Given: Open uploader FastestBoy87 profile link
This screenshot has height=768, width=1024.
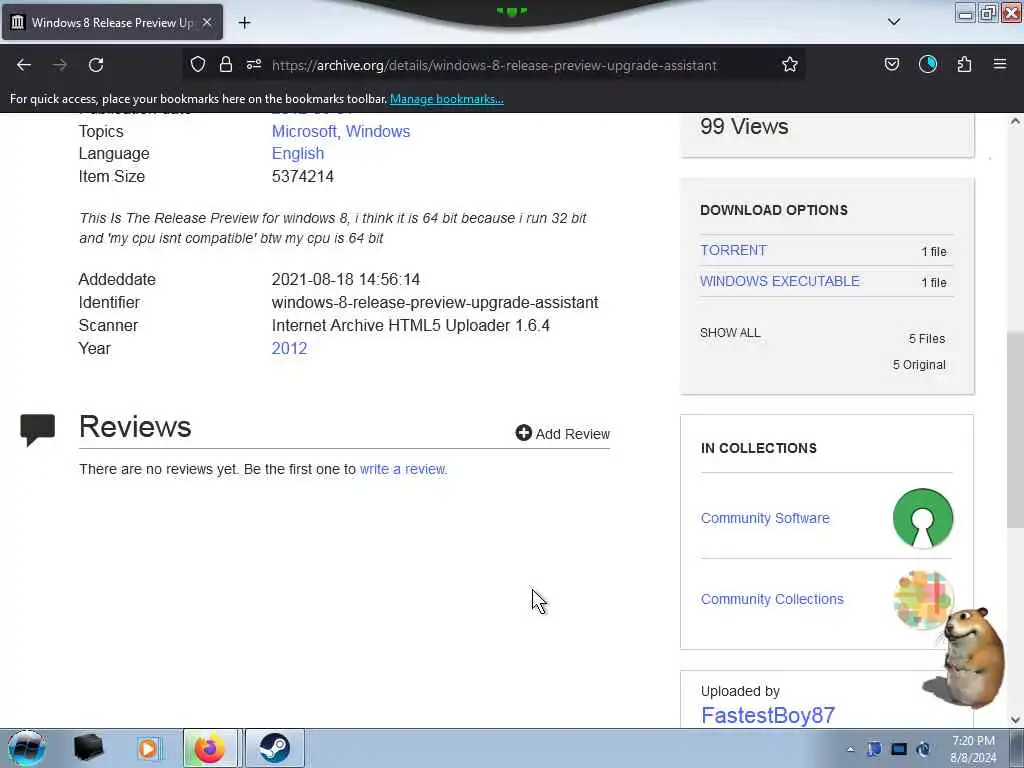Looking at the screenshot, I should click(767, 715).
